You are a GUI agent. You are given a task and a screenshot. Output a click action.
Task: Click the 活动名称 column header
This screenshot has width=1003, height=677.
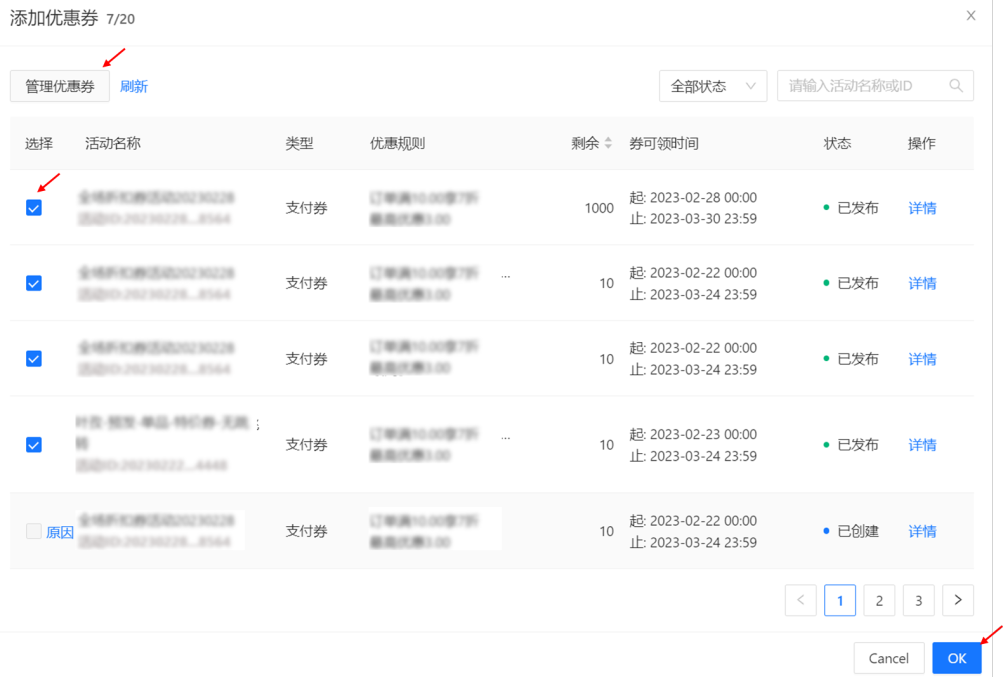[x=113, y=143]
